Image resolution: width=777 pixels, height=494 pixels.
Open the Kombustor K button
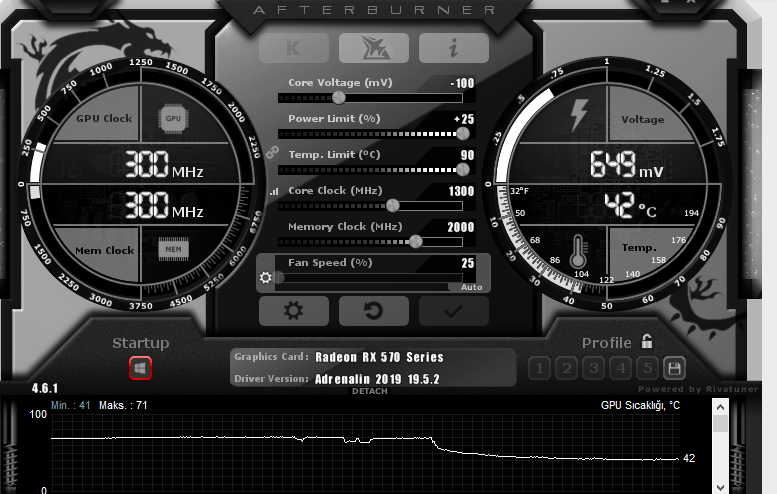point(293,48)
